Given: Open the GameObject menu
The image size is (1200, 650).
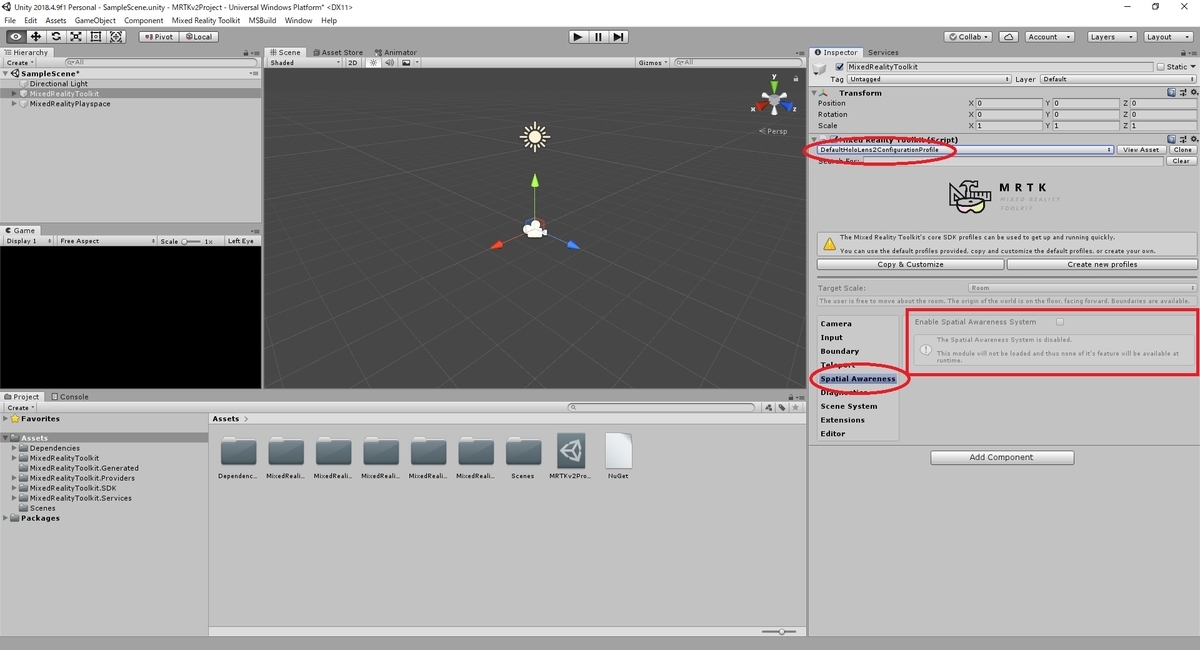Looking at the screenshot, I should coord(95,20).
